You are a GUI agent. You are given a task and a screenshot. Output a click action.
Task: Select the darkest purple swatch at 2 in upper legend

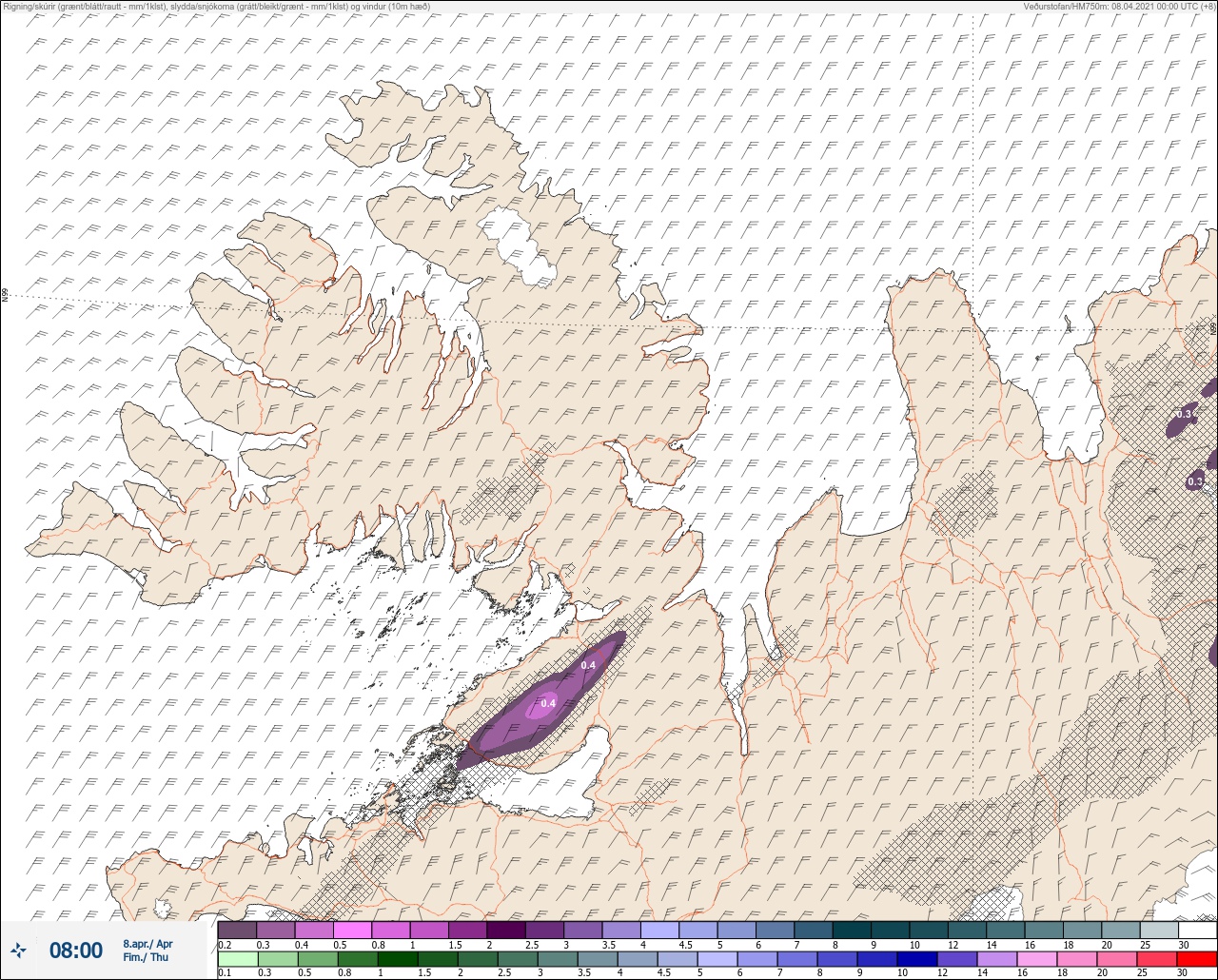click(506, 930)
